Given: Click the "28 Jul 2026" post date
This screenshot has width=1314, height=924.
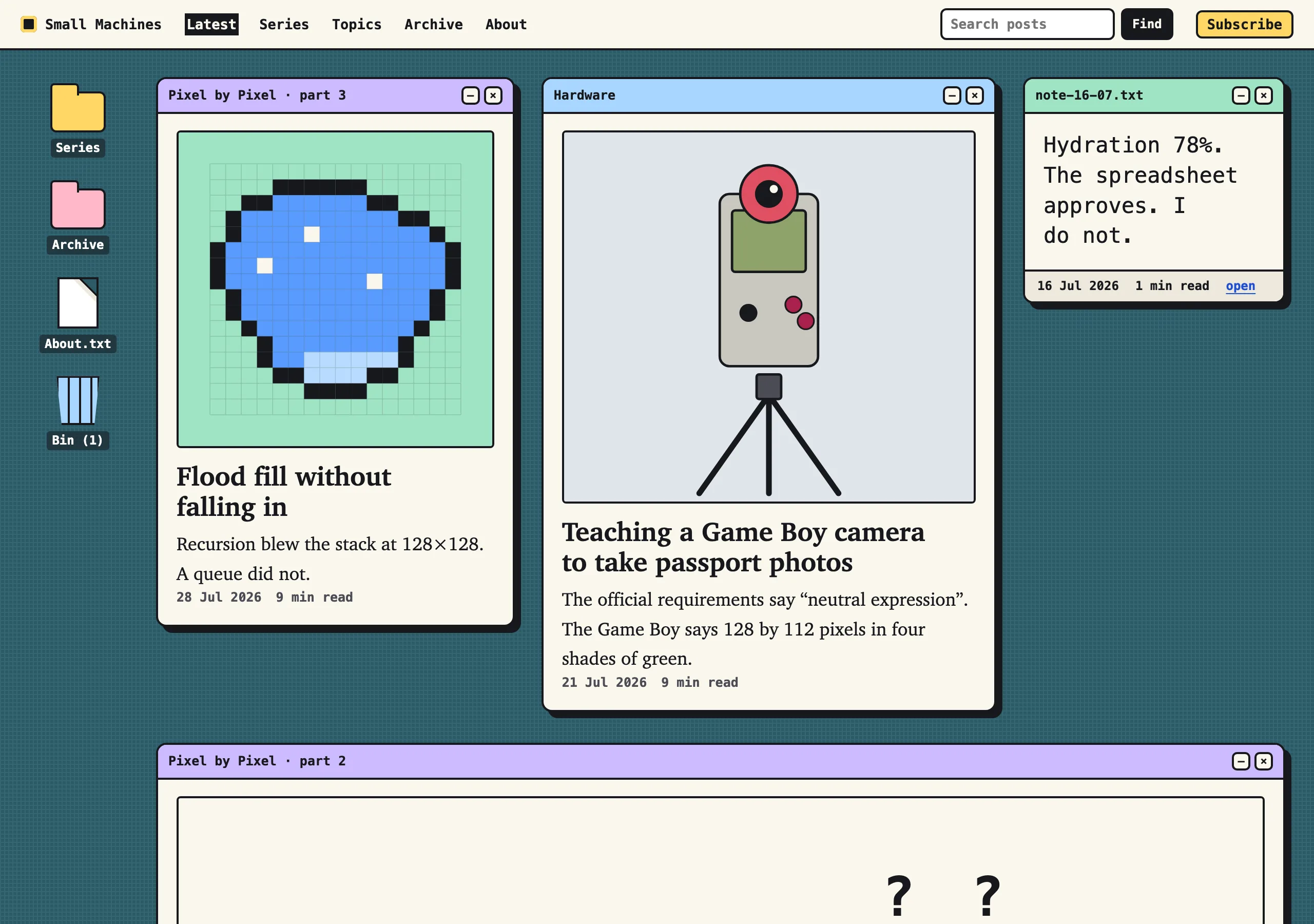Looking at the screenshot, I should click(x=219, y=597).
